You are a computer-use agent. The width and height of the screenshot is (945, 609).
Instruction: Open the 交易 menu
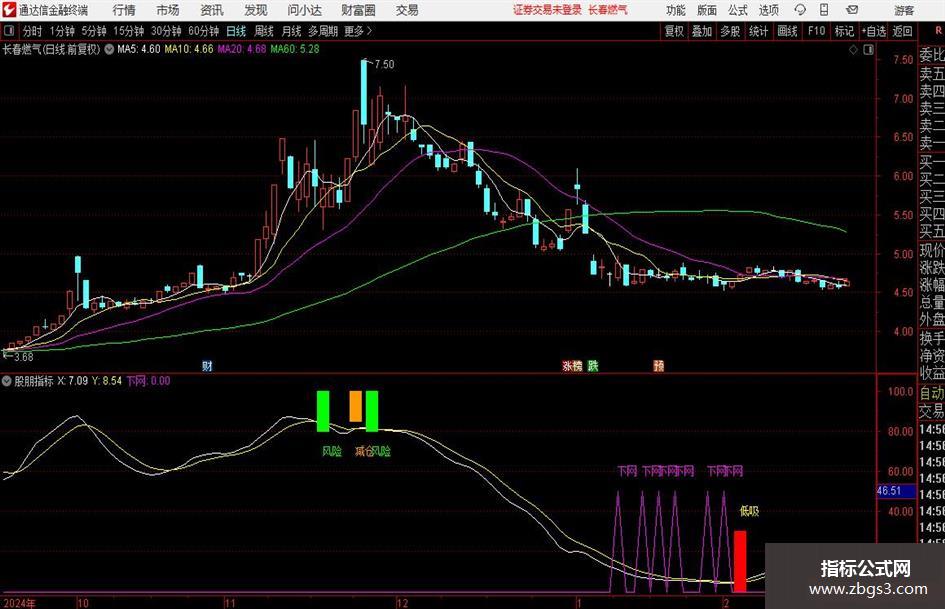coord(407,10)
